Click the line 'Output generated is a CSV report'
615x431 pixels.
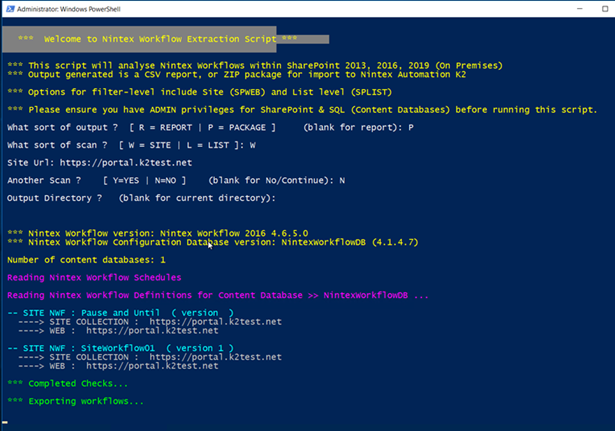pyautogui.click(x=237, y=74)
